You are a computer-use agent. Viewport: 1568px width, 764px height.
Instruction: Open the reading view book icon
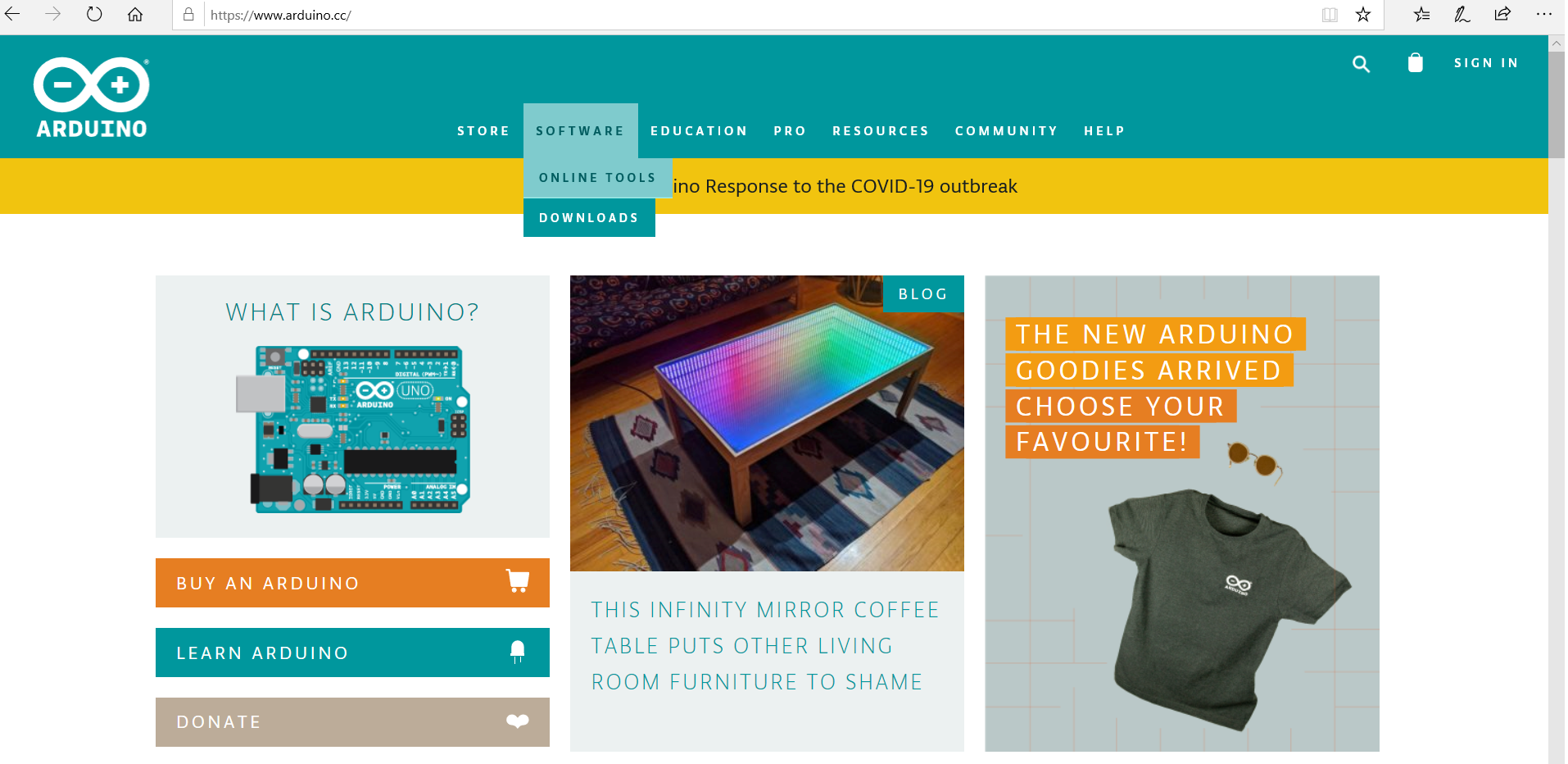tap(1330, 15)
